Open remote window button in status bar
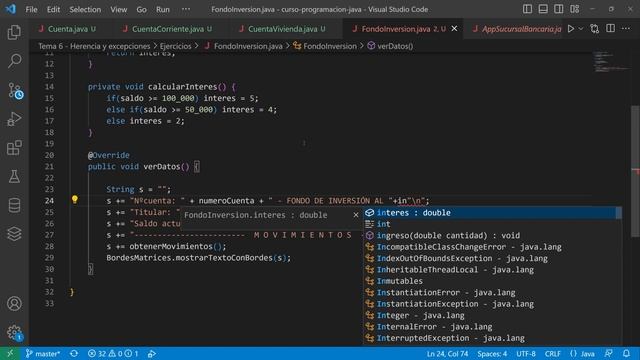Viewport: 640px width, 360px height. (10, 353)
